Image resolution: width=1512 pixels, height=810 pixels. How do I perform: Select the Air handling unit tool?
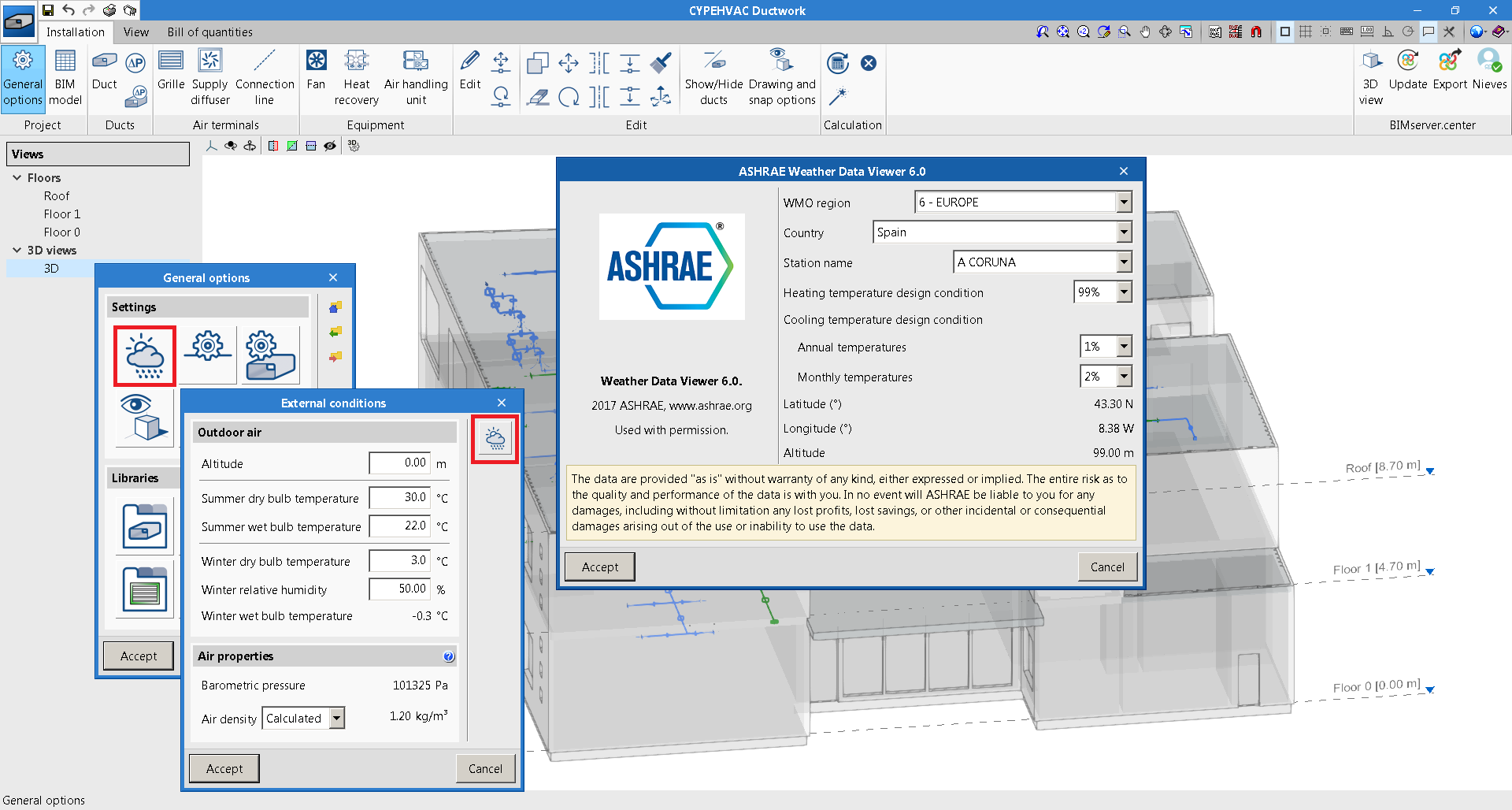click(416, 78)
